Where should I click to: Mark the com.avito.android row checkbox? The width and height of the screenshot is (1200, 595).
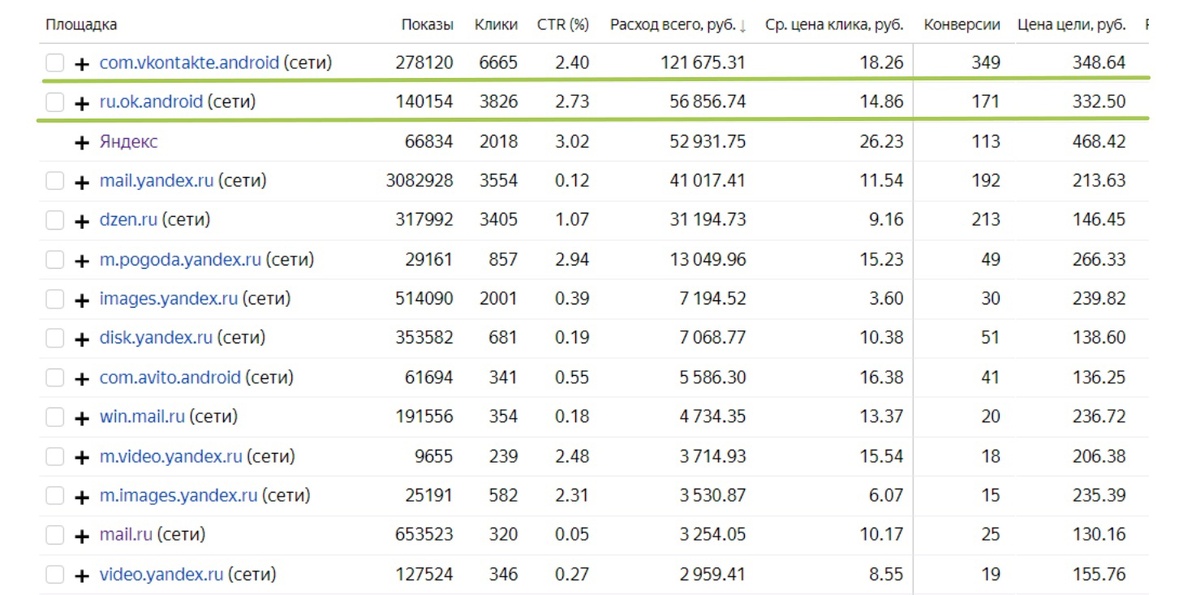(55, 378)
